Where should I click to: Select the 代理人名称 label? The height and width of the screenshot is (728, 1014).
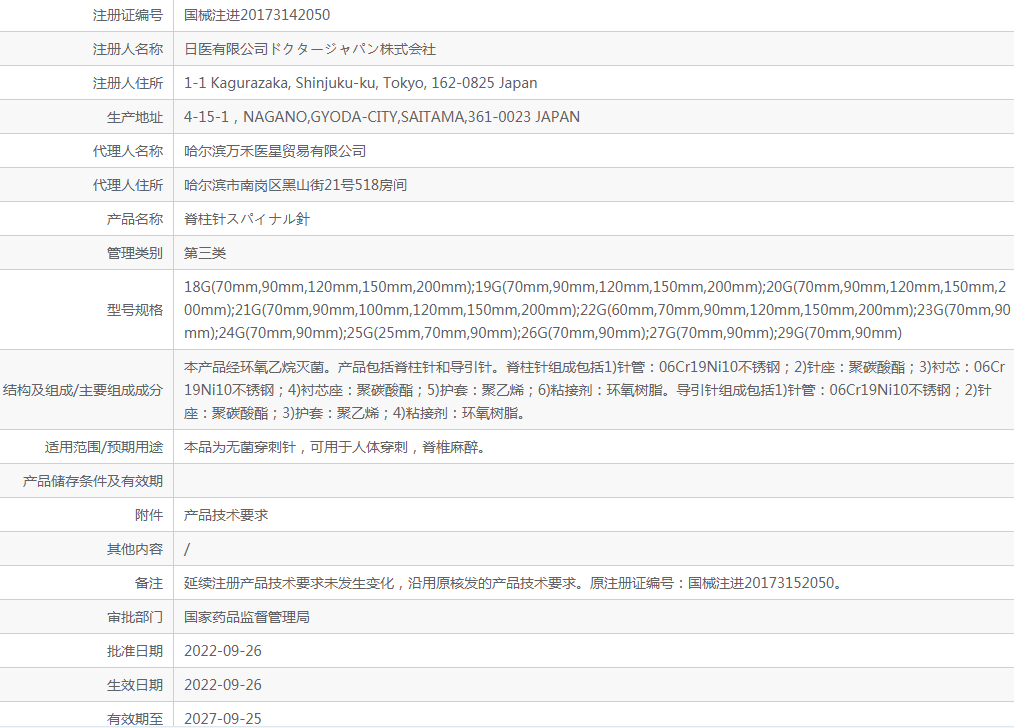coord(128,151)
